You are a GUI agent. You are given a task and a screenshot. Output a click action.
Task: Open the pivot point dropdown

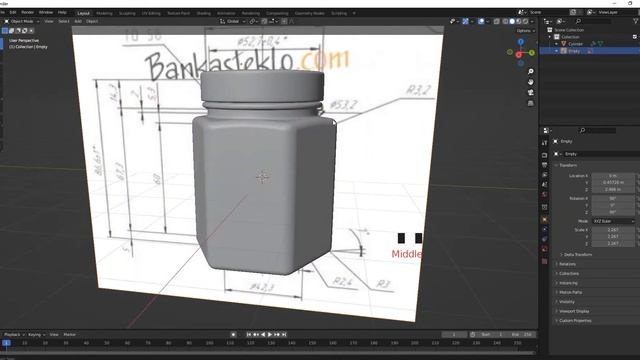coord(254,21)
